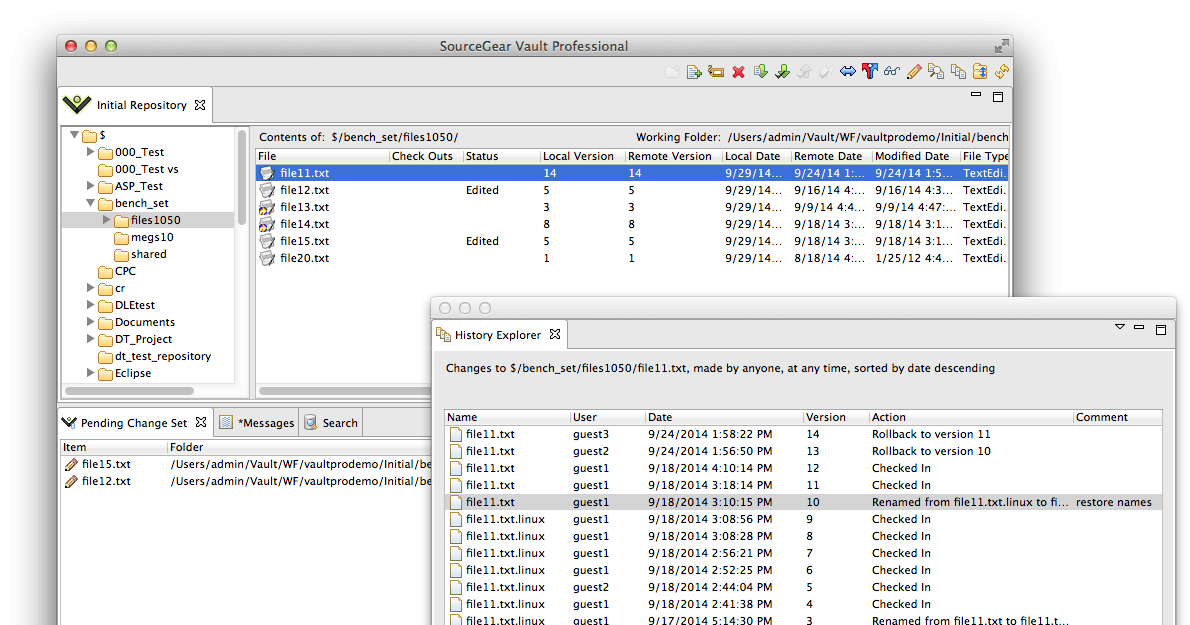Select the History Explorer tab
The image size is (1190, 625).
(x=498, y=334)
